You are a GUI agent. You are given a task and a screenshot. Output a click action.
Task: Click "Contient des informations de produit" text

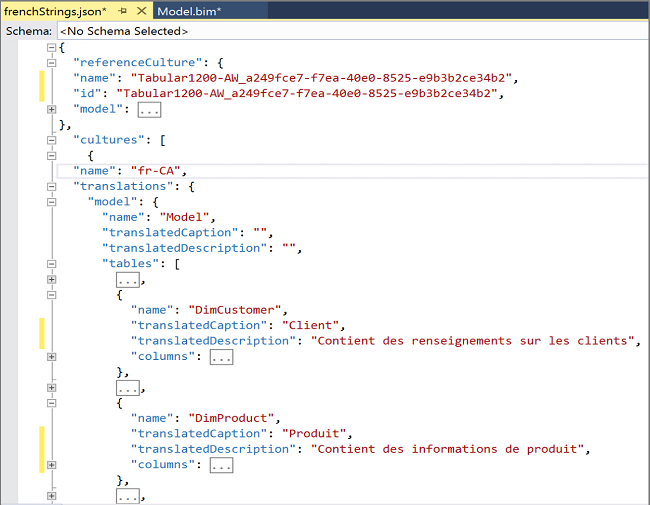pyautogui.click(x=447, y=449)
